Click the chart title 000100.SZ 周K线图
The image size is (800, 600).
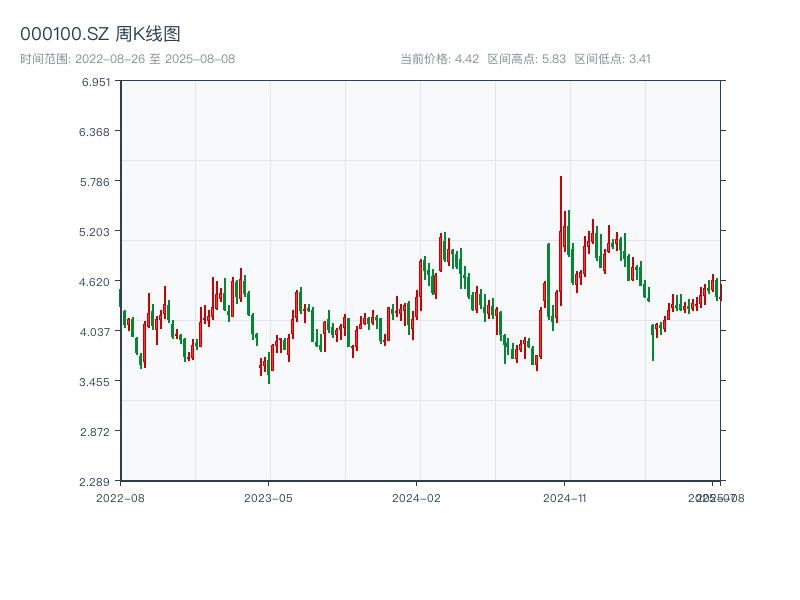[101, 34]
